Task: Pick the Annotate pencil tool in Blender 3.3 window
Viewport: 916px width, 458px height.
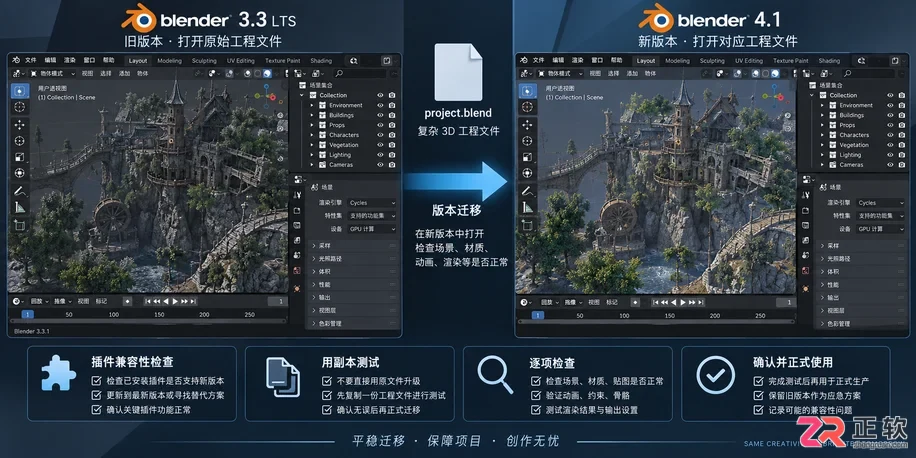Action: point(20,191)
